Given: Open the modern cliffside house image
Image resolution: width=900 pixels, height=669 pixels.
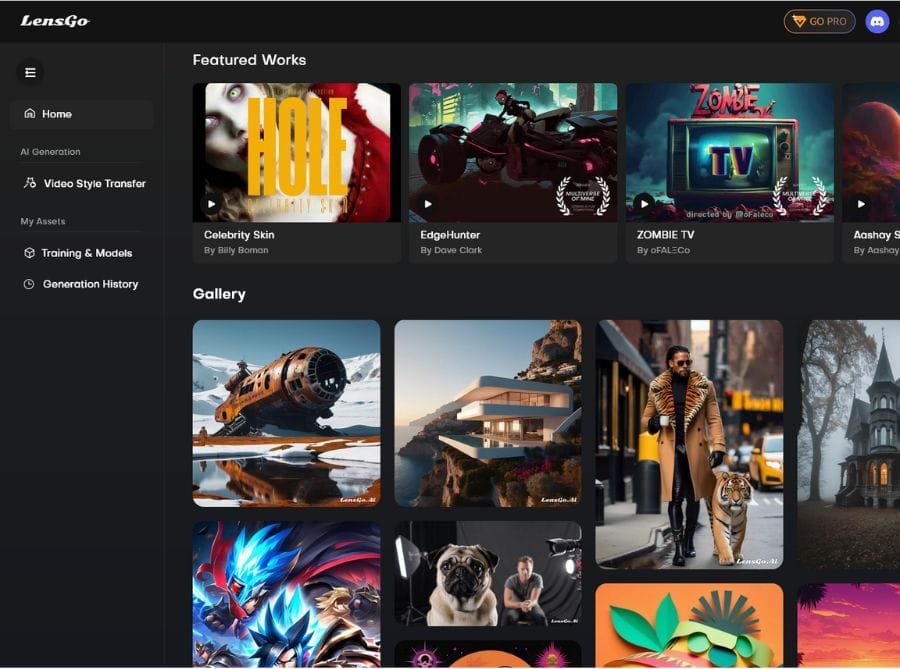Looking at the screenshot, I should tap(487, 413).
